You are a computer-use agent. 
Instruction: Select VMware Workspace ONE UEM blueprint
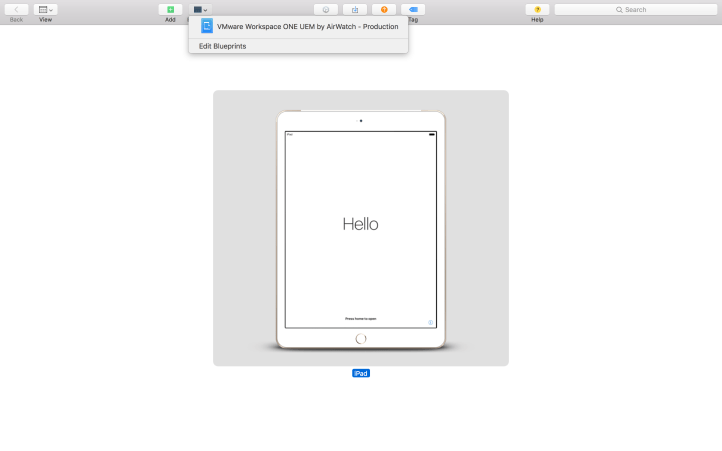pyautogui.click(x=298, y=27)
